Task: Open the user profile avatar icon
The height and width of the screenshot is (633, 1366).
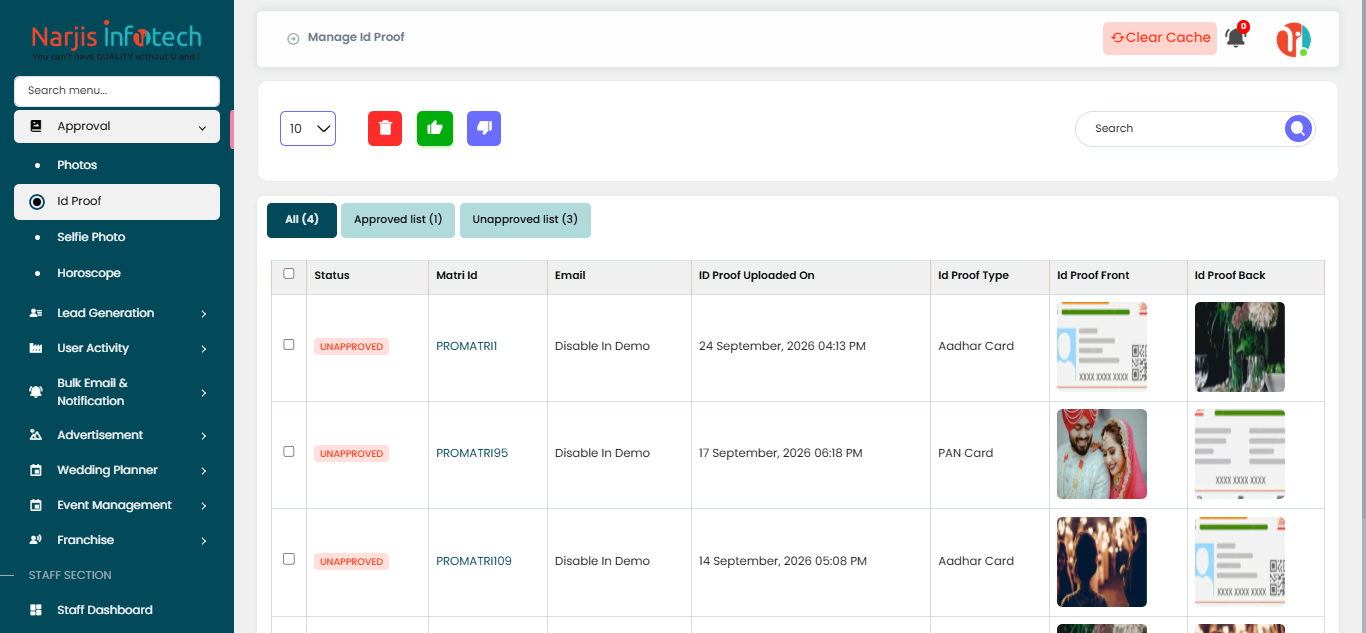Action: click(1293, 39)
